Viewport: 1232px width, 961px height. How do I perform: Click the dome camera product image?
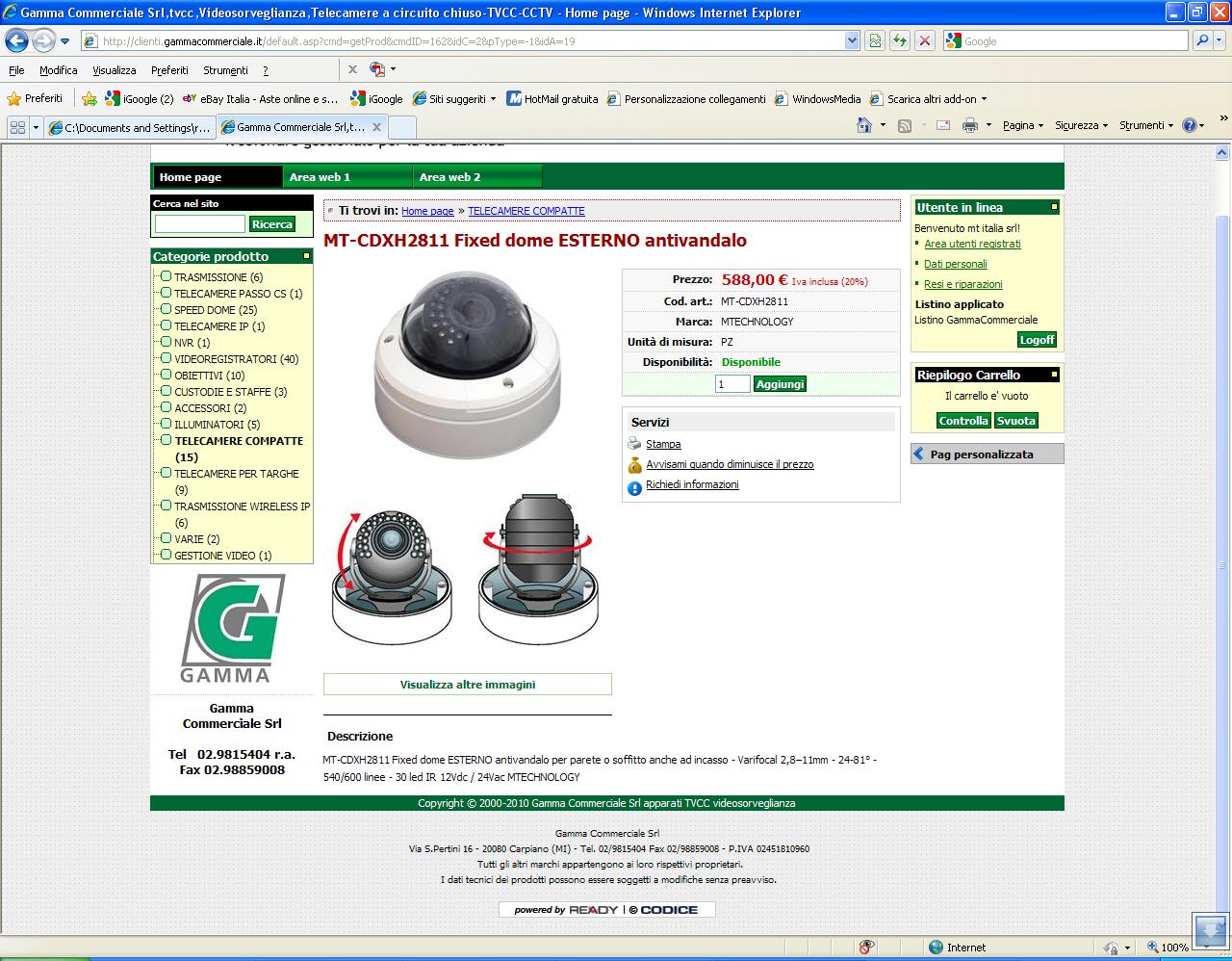coord(468,364)
